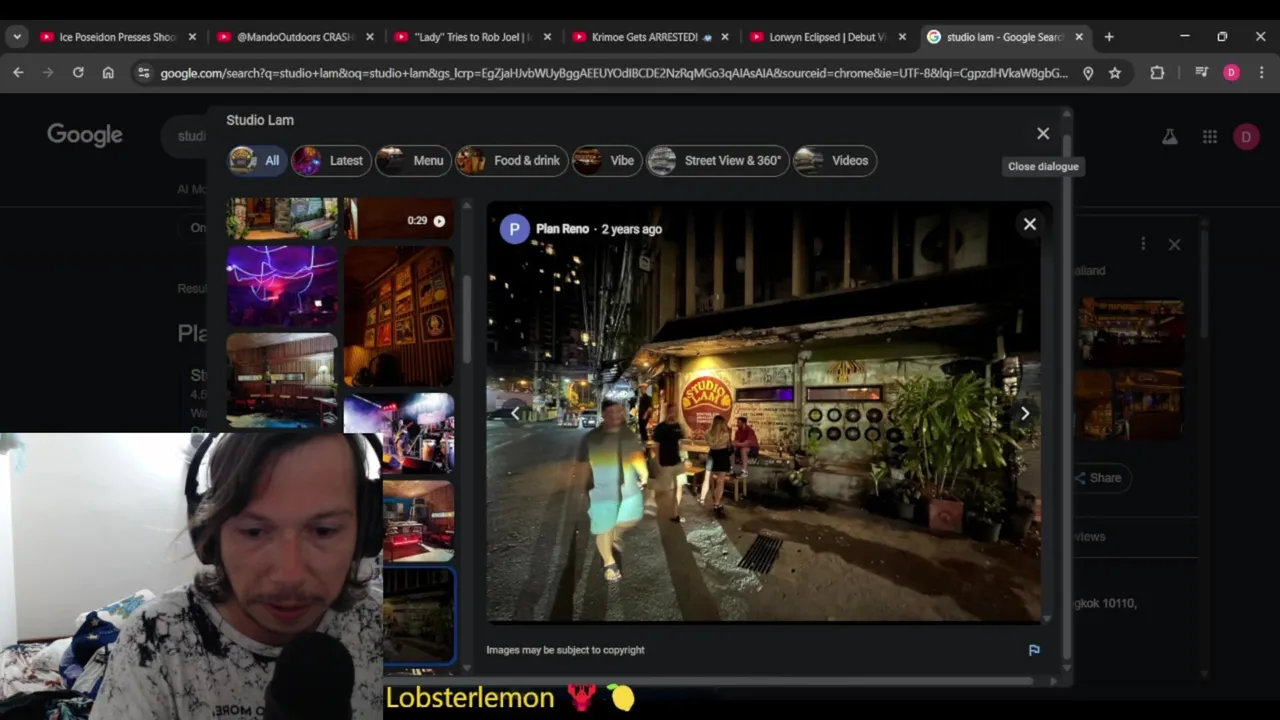Open the selected dark street thumbnail
Screen dimensions: 1280x720
coord(418,617)
